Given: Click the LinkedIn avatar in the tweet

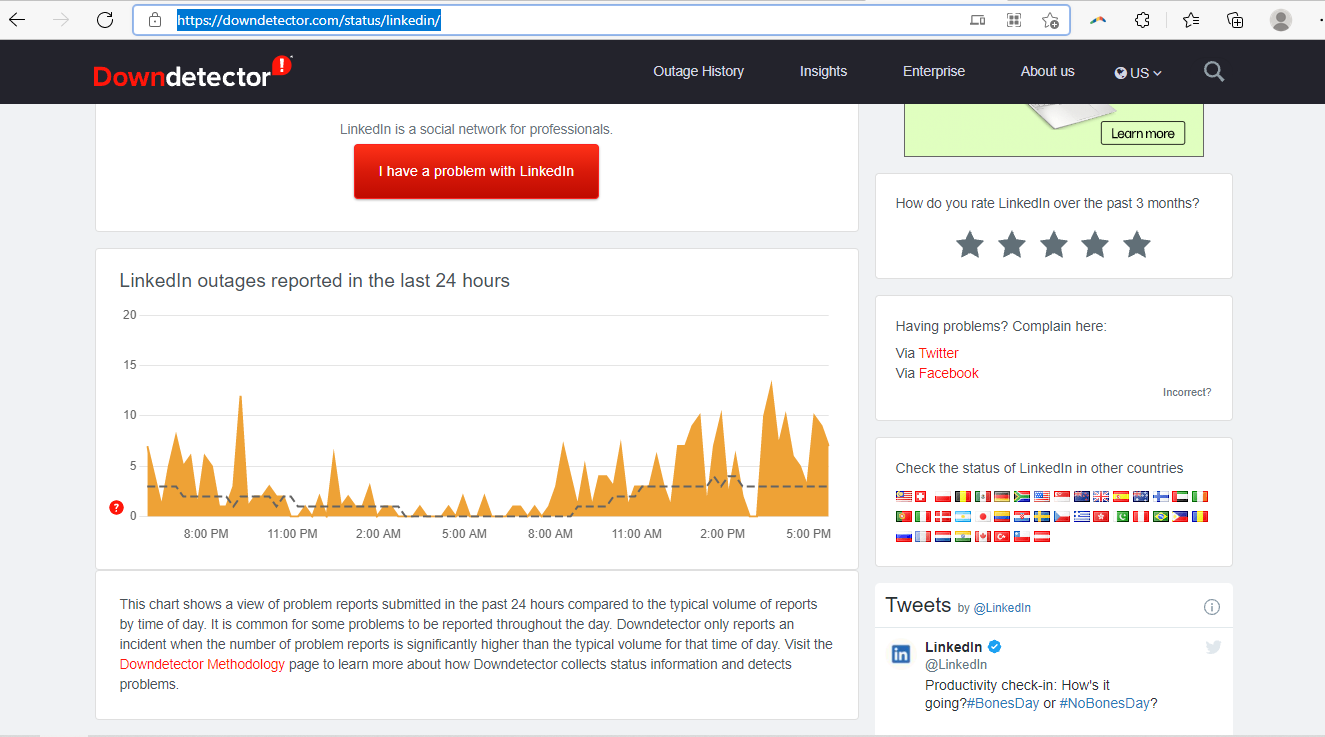Looking at the screenshot, I should pos(901,654).
